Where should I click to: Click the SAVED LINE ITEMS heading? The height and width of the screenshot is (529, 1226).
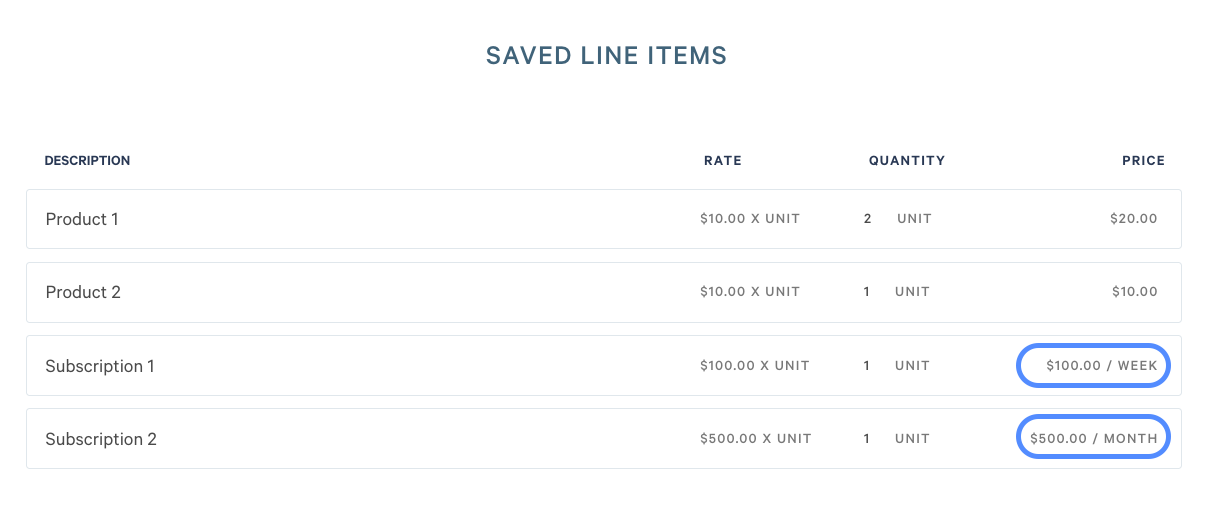tap(606, 56)
